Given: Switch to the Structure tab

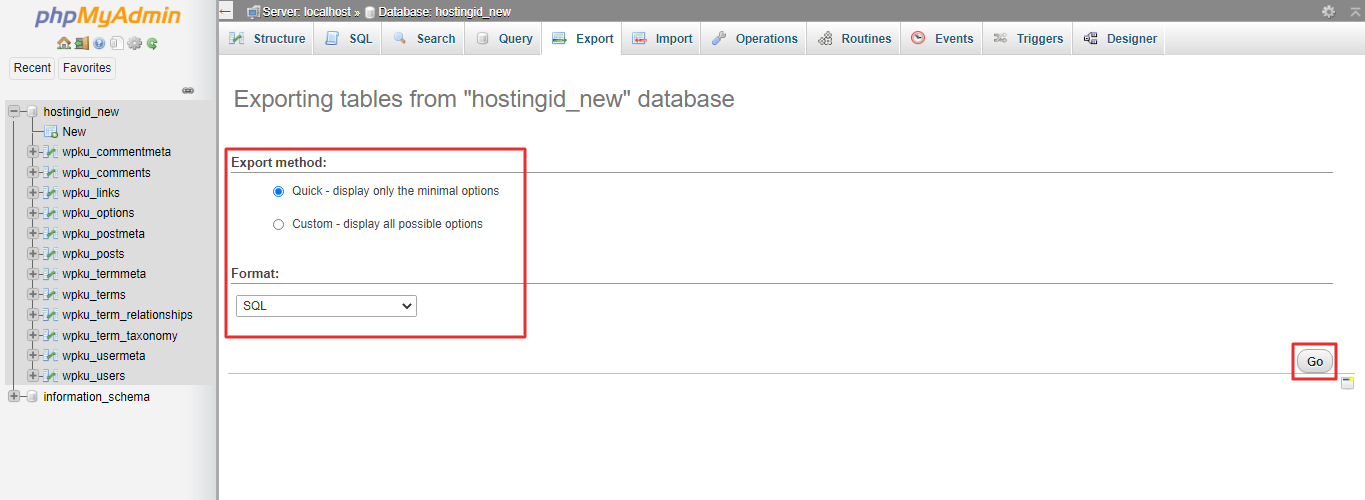Looking at the screenshot, I should pos(267,39).
